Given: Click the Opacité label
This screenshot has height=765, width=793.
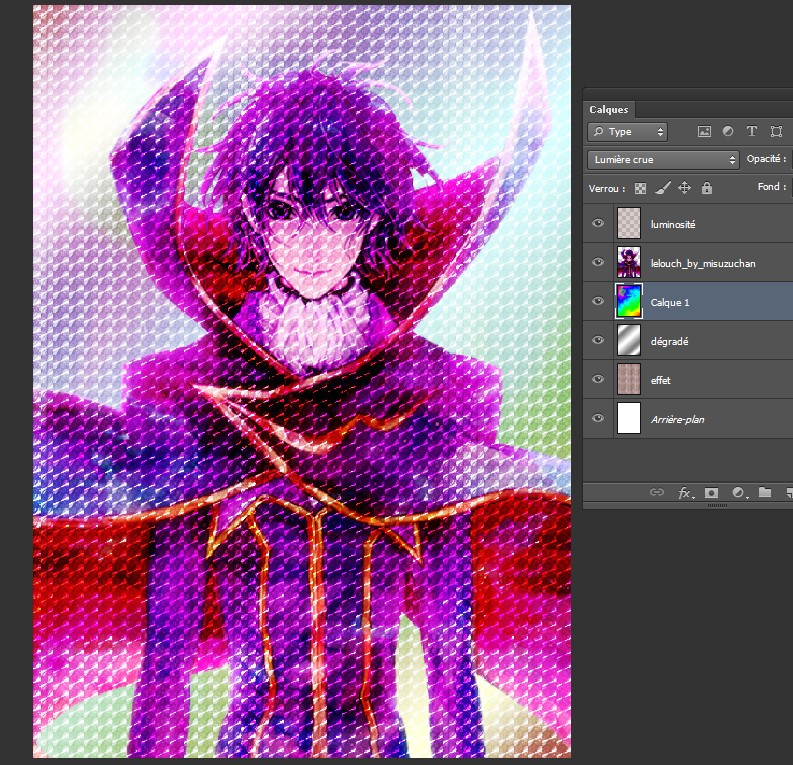Looking at the screenshot, I should coord(766,159).
